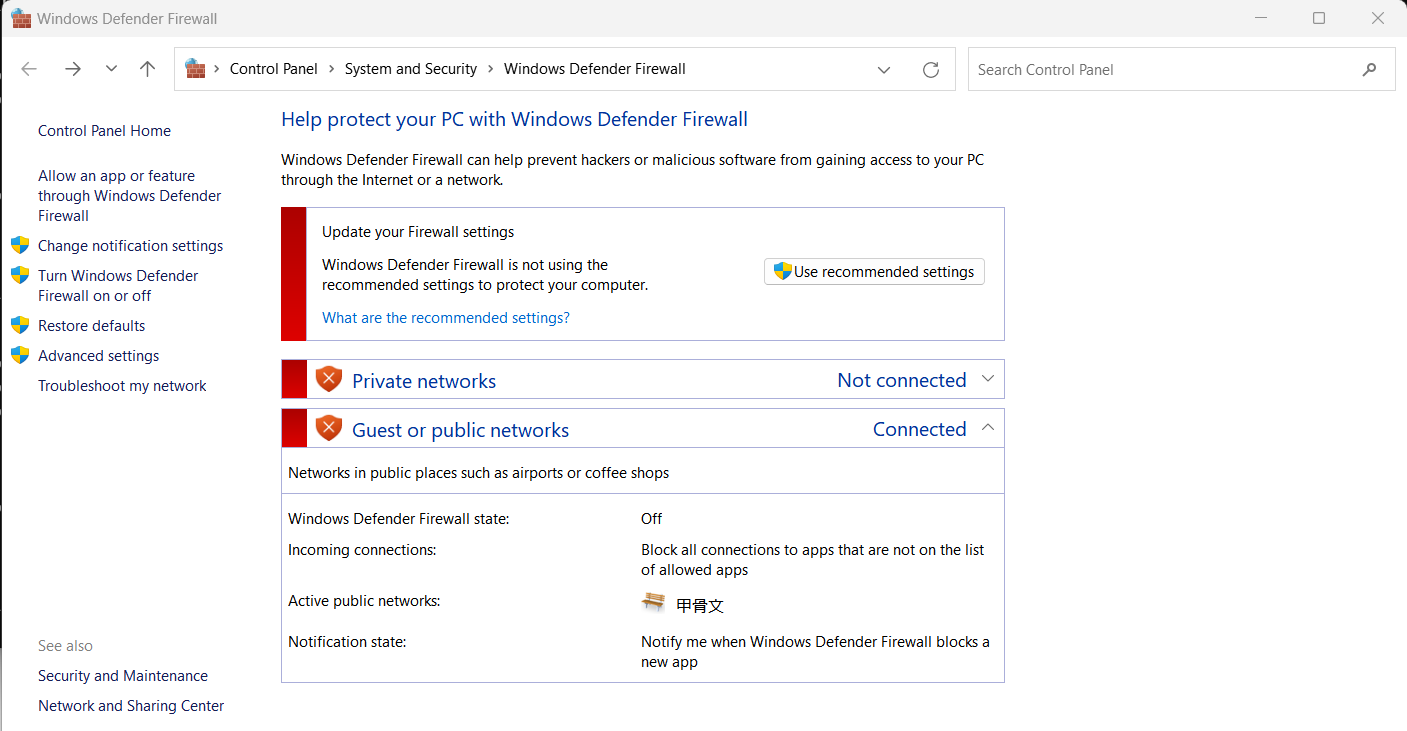Click the Forward navigation arrow

click(x=72, y=69)
